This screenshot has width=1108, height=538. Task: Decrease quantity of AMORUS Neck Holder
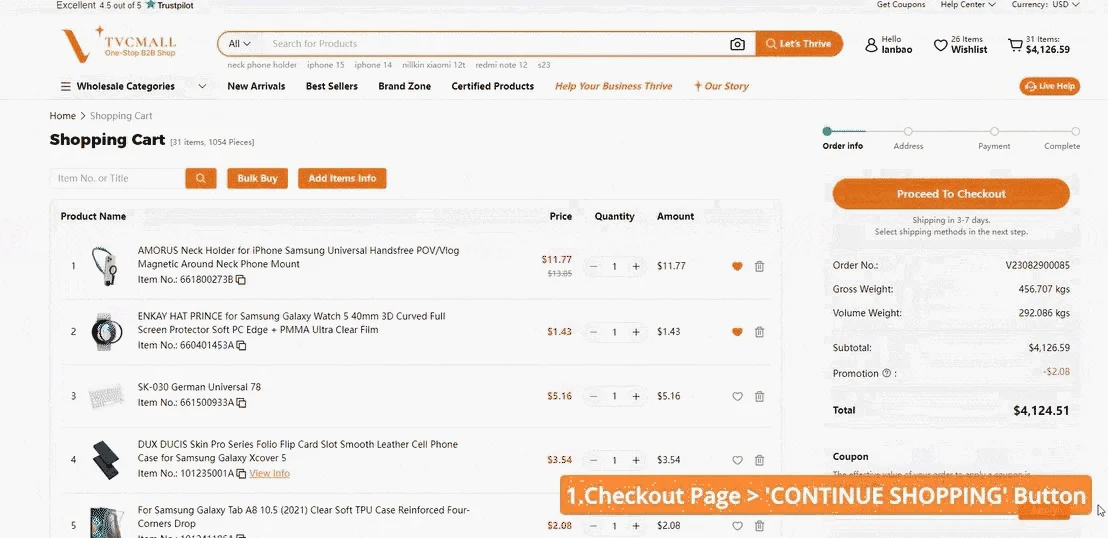pos(594,267)
